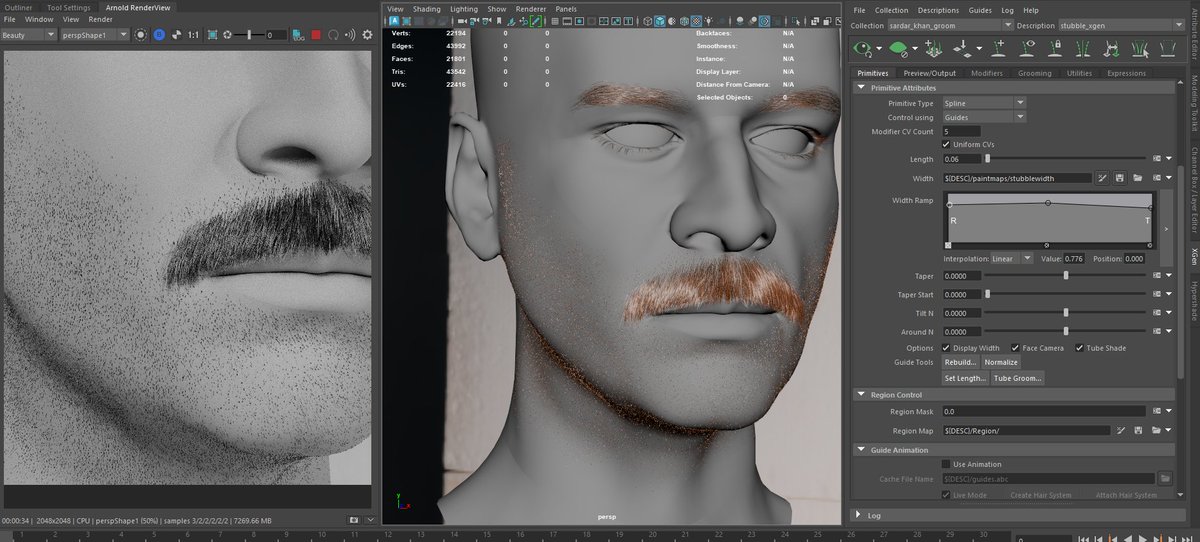
Task: Click the highlighted pencil icon in viewport toolbar
Action: click(536, 21)
